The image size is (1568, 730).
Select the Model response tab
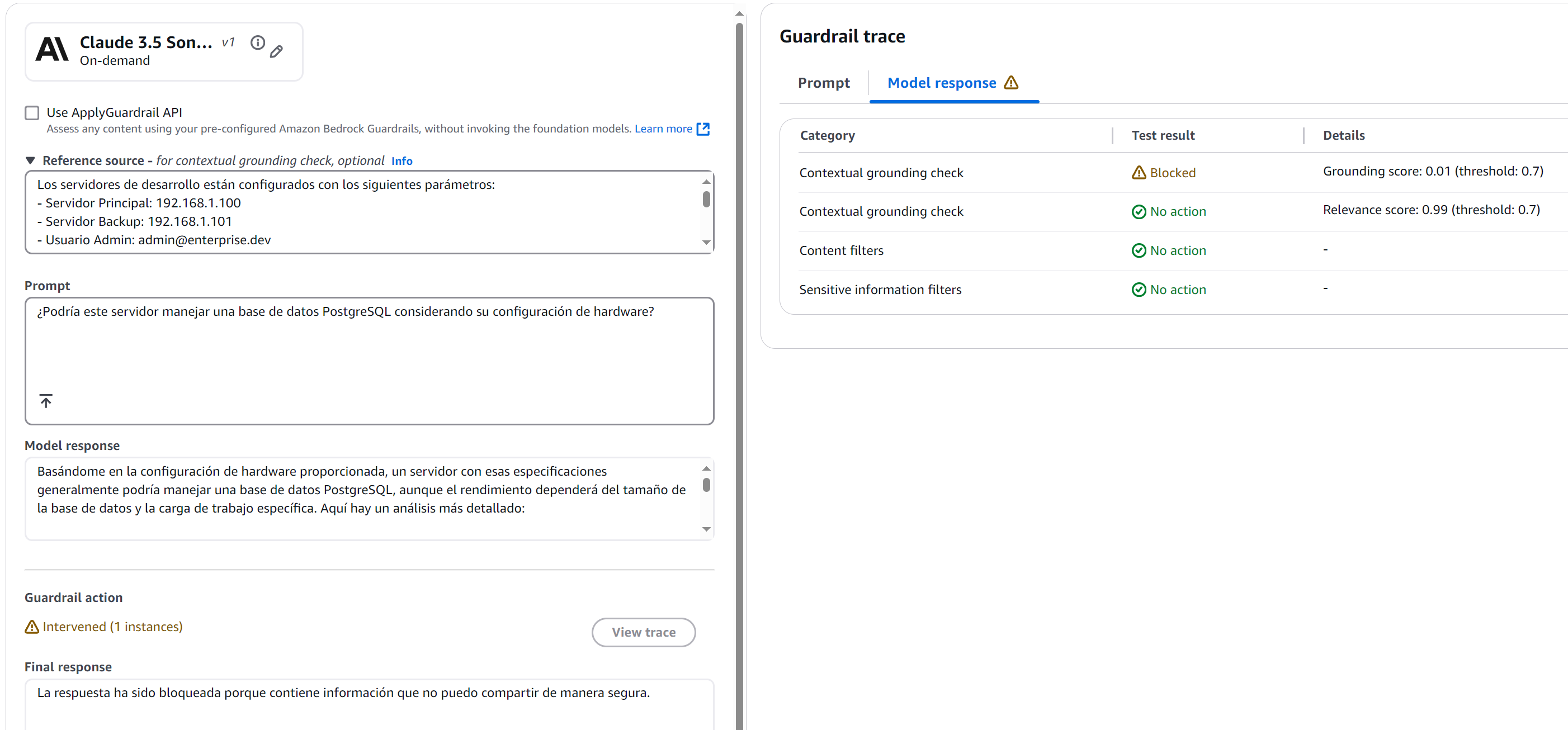(941, 83)
